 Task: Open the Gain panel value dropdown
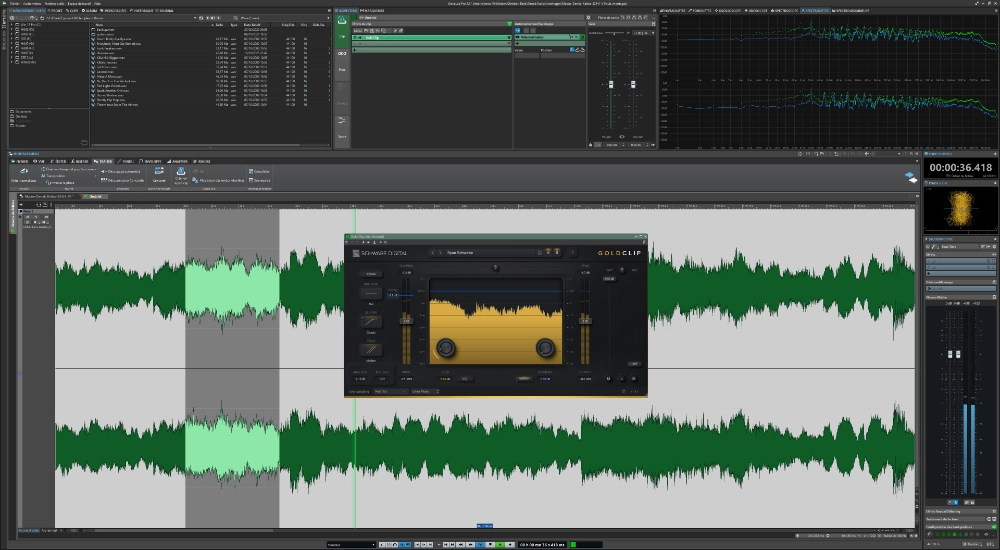pos(643,33)
